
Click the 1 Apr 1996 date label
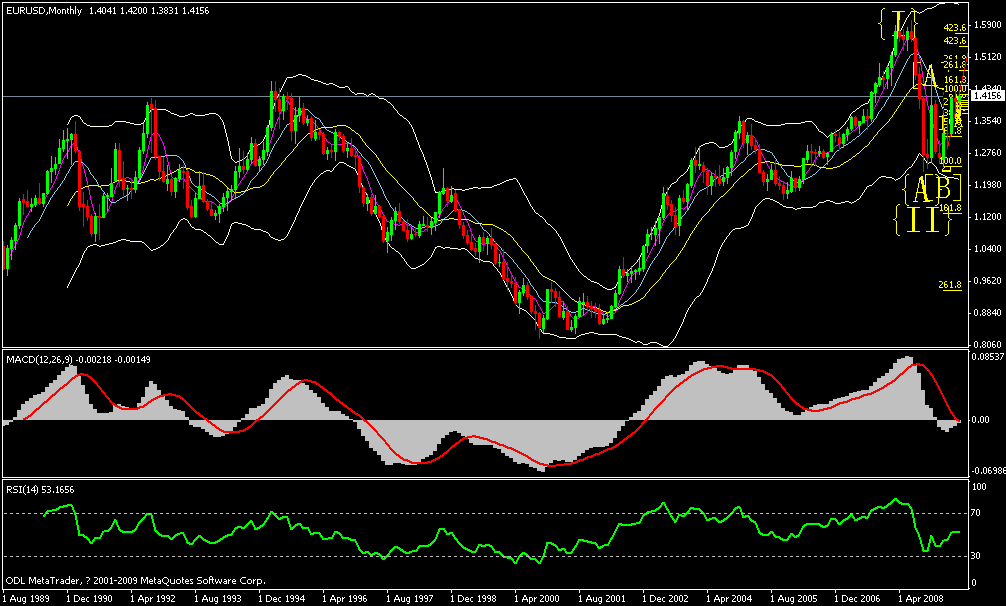(x=345, y=598)
